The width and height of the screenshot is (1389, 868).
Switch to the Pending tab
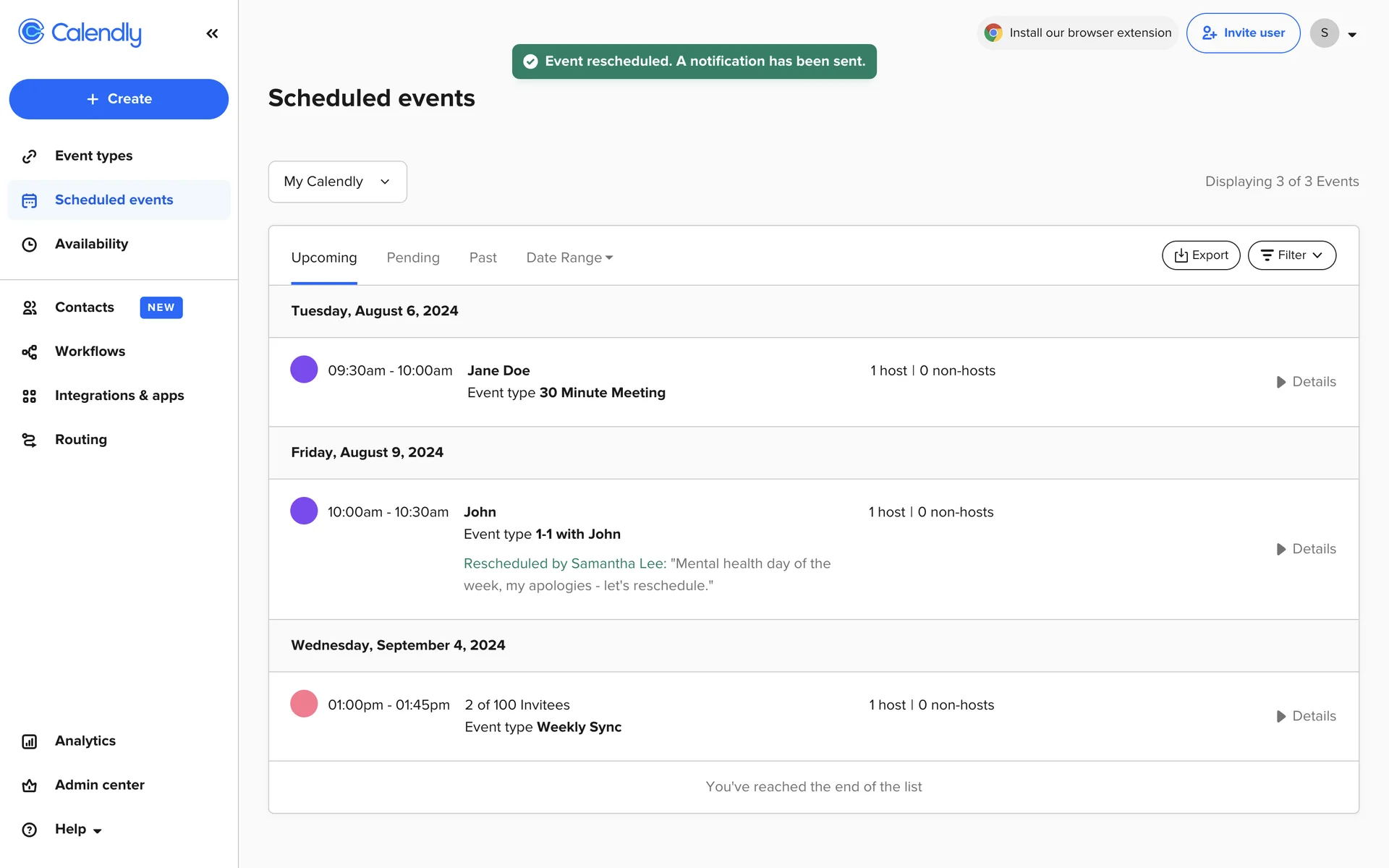click(x=413, y=258)
